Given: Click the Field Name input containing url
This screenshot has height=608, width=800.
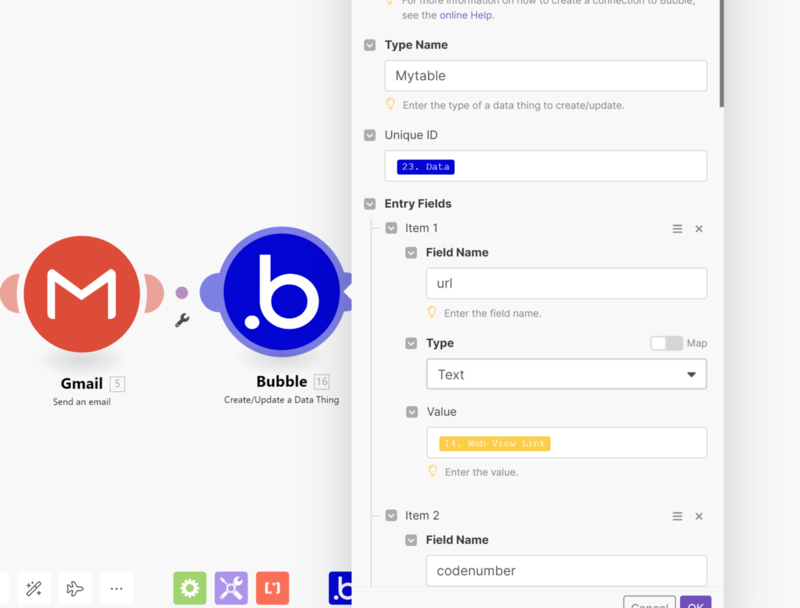Looking at the screenshot, I should [x=566, y=283].
